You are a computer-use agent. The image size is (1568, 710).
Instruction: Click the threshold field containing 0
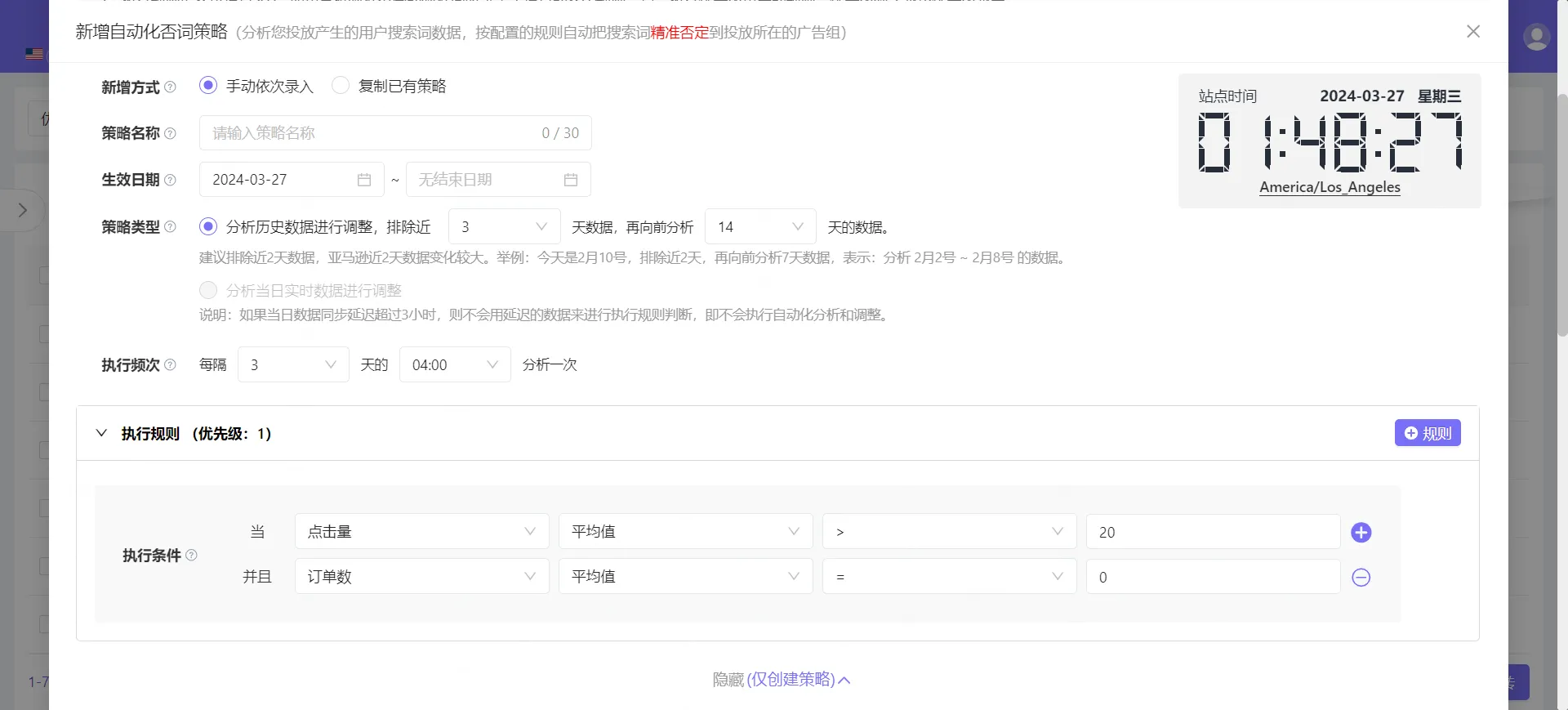pyautogui.click(x=1214, y=577)
